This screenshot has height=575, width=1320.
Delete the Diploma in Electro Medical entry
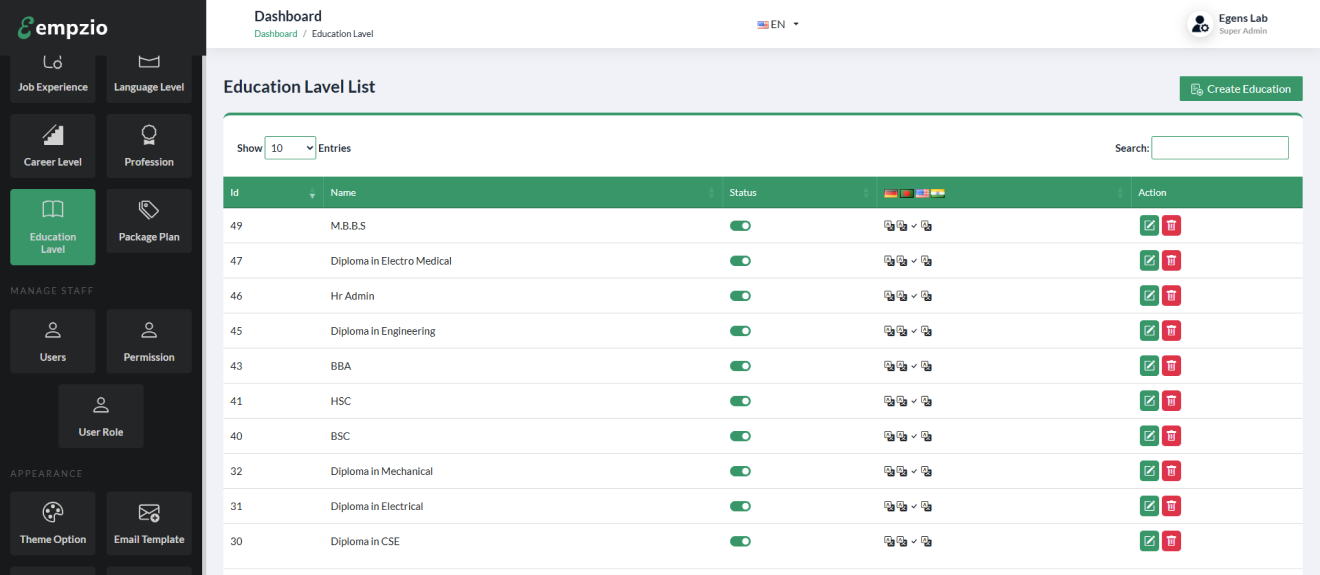(x=1171, y=261)
